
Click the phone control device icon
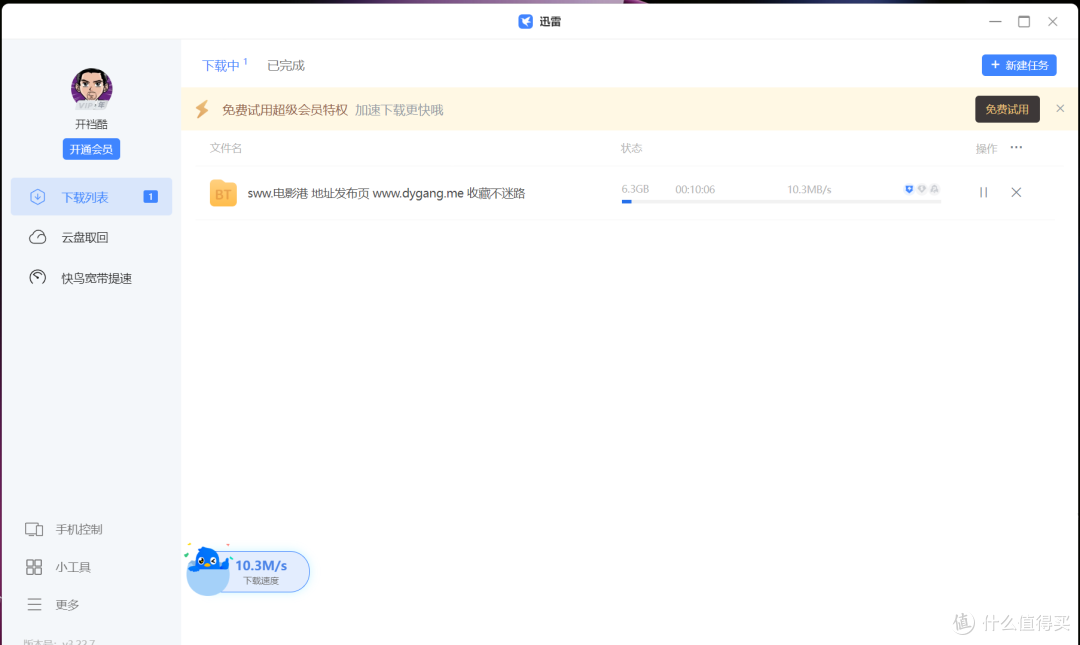(34, 529)
